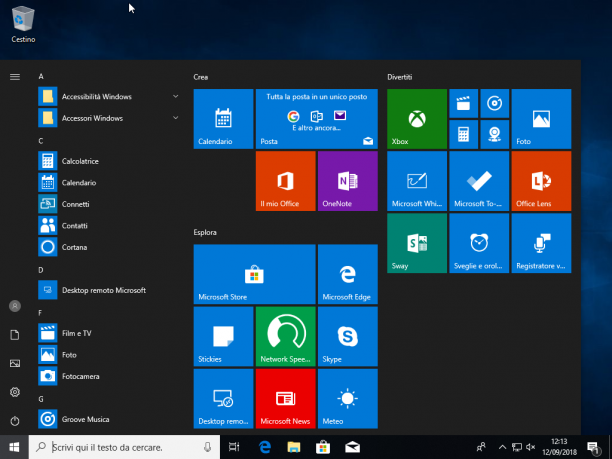Viewport: 612px width, 459px height.
Task: Open Calendario from the app list
Action: click(x=109, y=182)
